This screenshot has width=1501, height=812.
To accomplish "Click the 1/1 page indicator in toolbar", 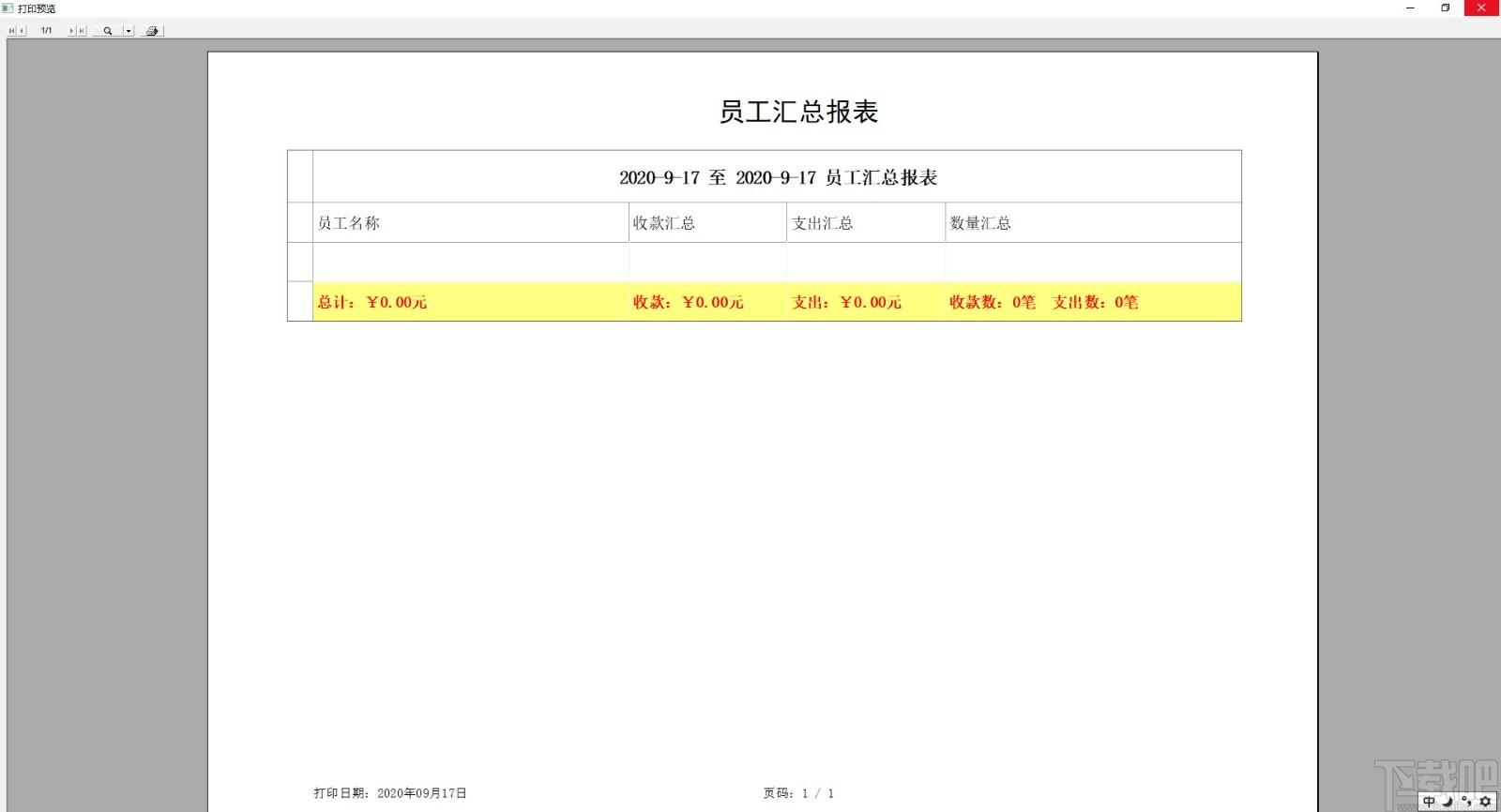I will pyautogui.click(x=46, y=31).
